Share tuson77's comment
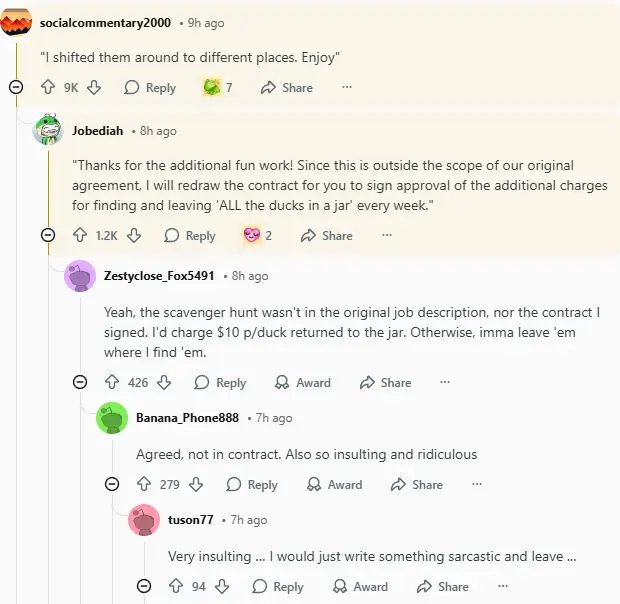The image size is (620, 604). click(x=442, y=587)
